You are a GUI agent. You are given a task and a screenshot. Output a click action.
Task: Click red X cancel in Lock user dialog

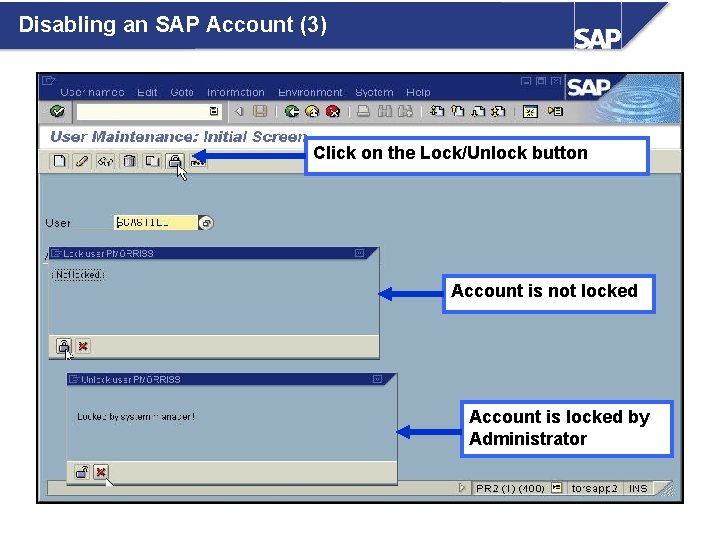click(83, 346)
